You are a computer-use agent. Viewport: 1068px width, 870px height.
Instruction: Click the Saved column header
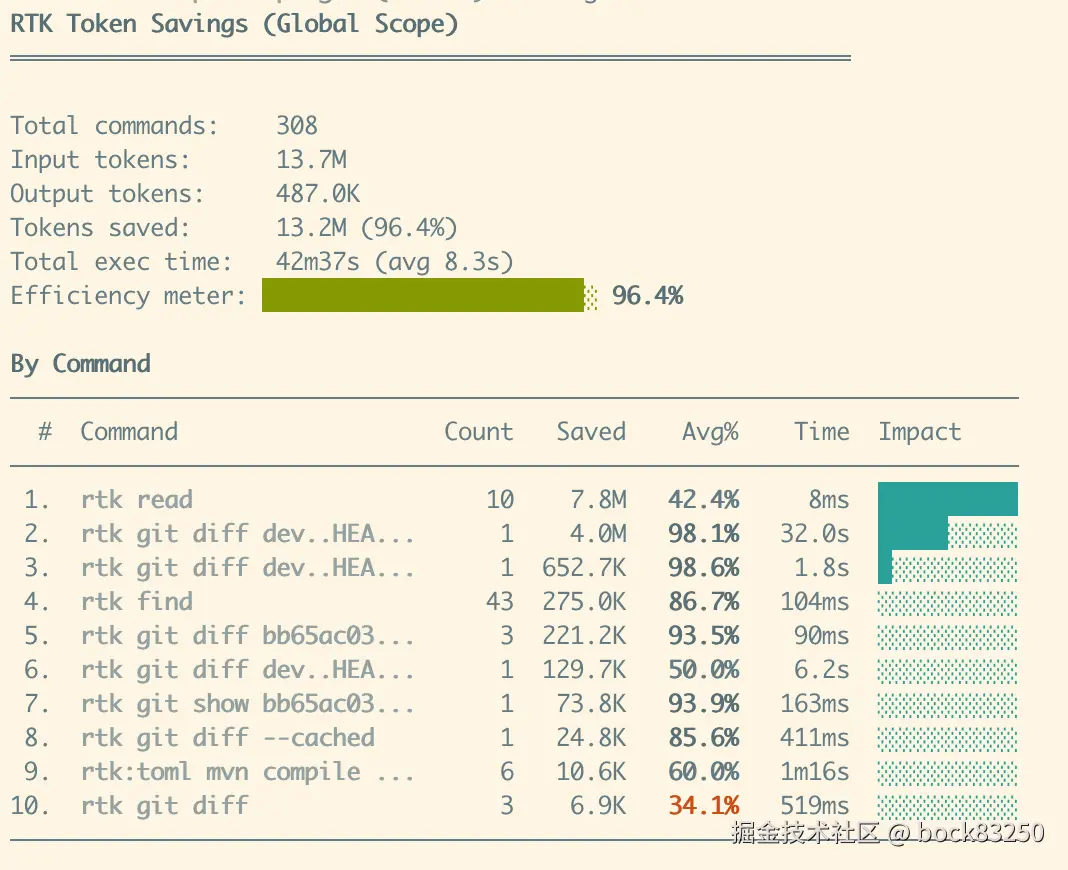[591, 431]
